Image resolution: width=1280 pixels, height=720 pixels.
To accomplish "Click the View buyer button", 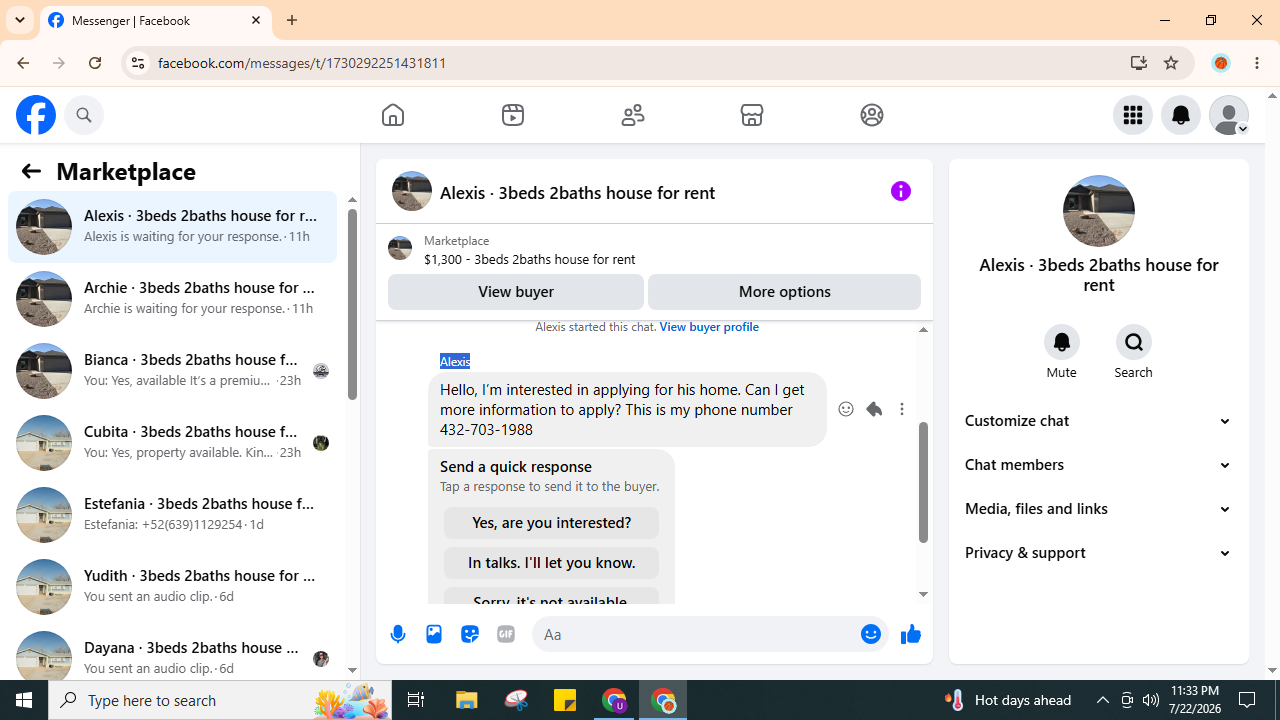I will (516, 292).
